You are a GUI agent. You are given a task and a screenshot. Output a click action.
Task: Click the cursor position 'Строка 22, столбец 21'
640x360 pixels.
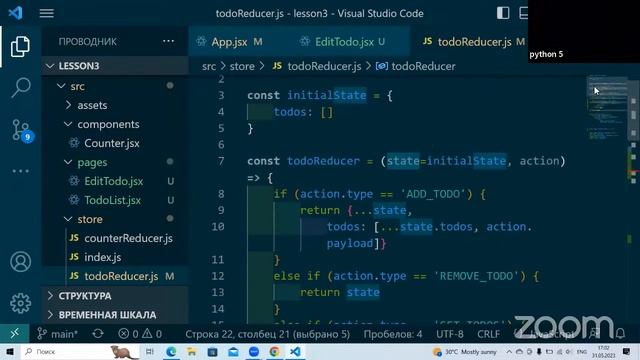click(267, 334)
